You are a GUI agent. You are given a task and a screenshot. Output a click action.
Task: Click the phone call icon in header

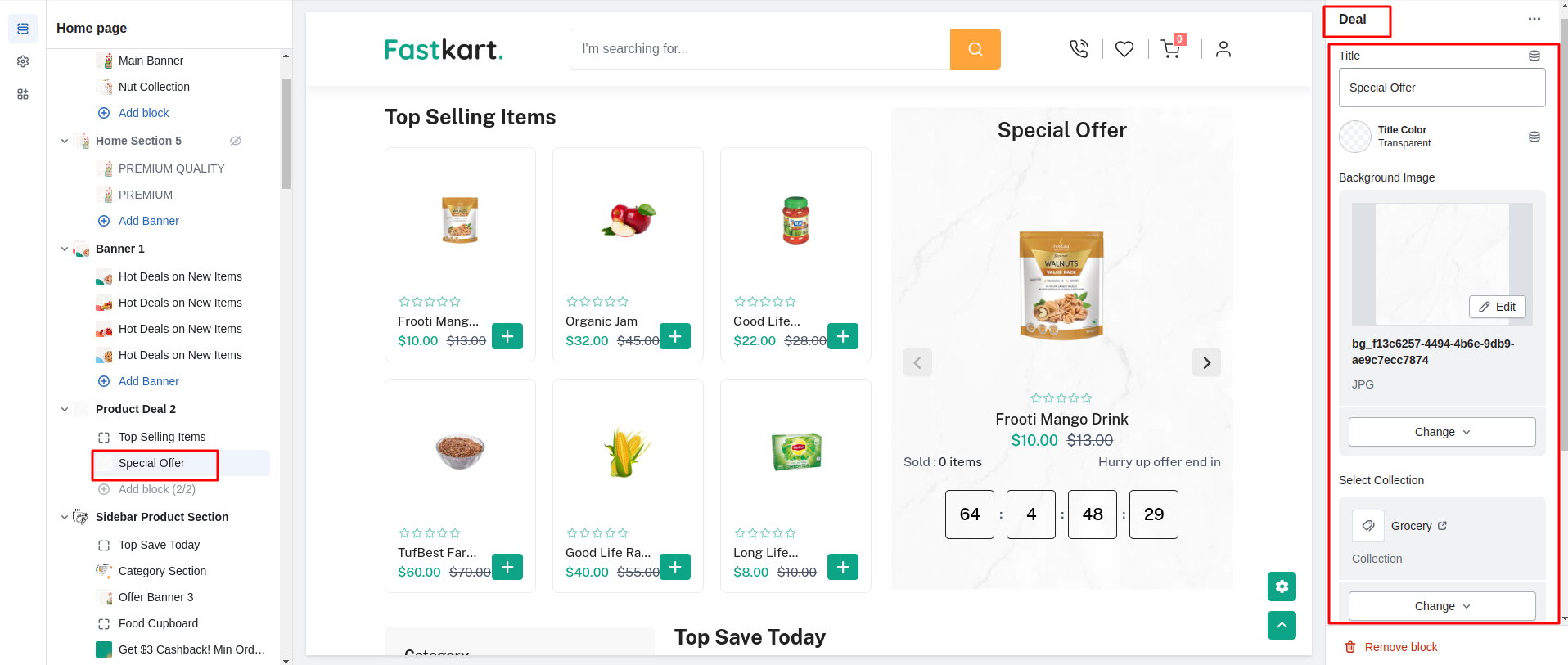(1079, 49)
